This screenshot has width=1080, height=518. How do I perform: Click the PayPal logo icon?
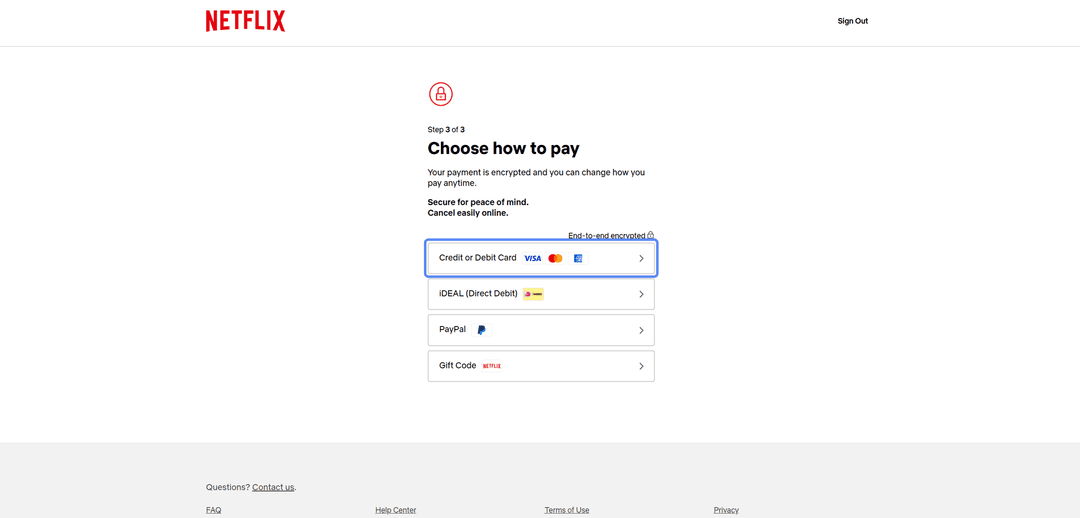coord(481,330)
